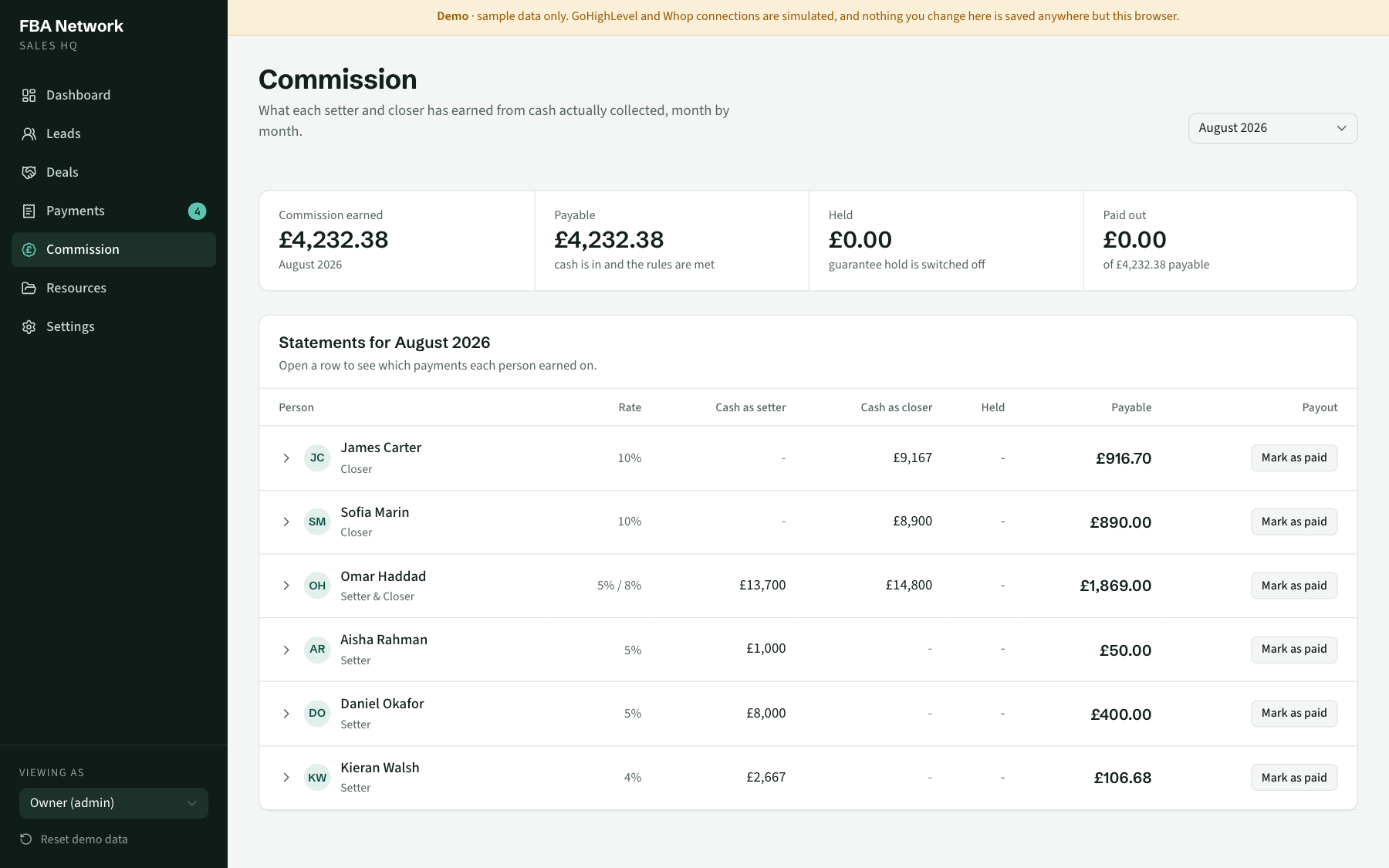The width and height of the screenshot is (1389, 868).
Task: Click James Carter's JC avatar
Action: pyautogui.click(x=317, y=458)
